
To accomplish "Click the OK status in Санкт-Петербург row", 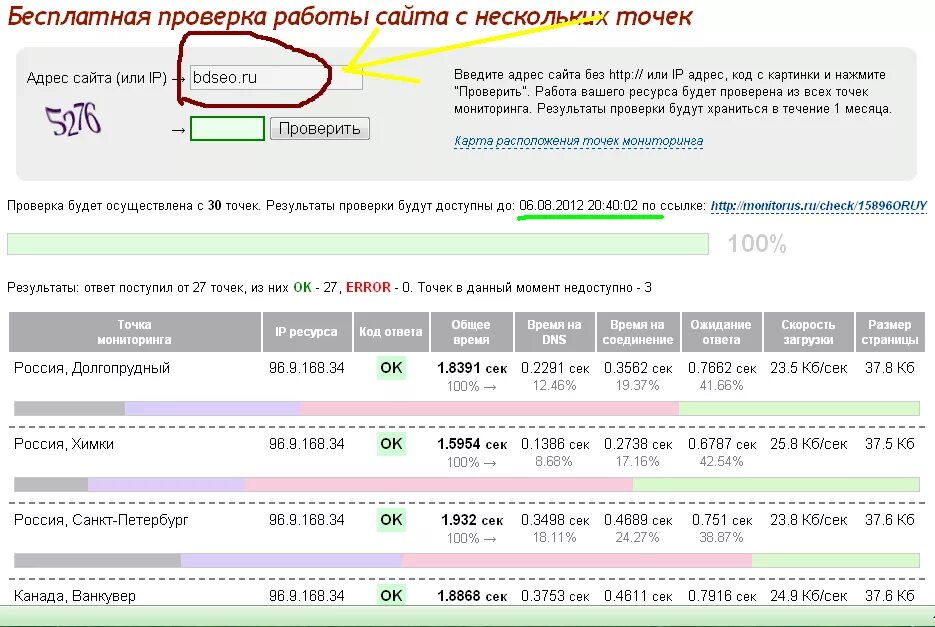I will coord(391,520).
